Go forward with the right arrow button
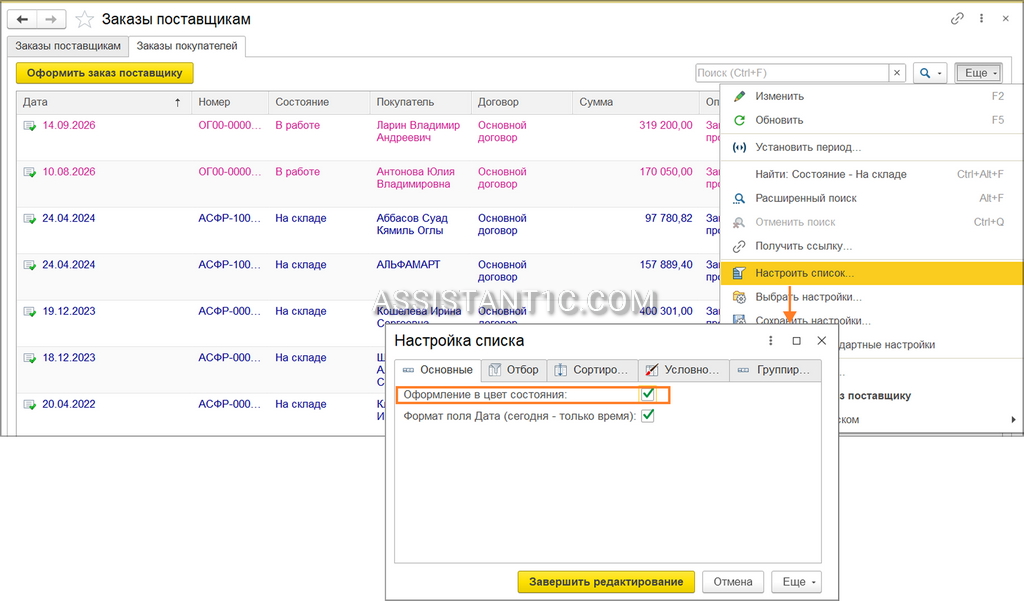The image size is (1024, 601). [51, 20]
